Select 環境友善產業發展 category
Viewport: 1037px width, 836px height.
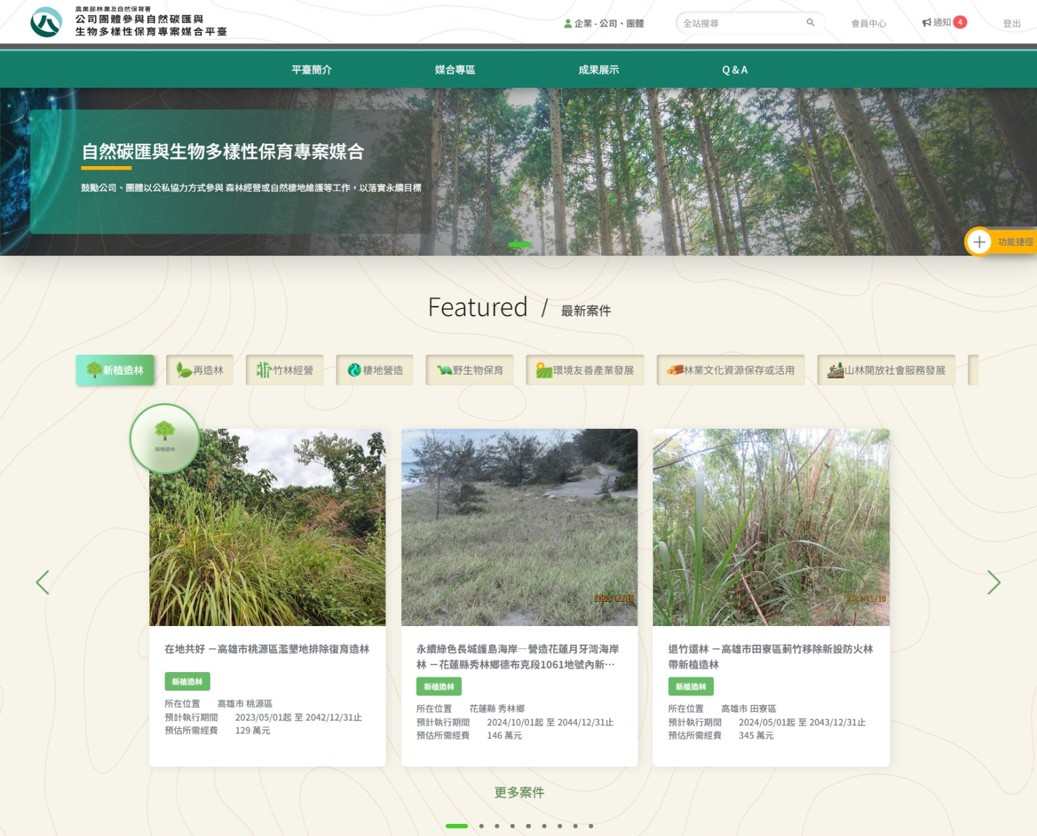[x=585, y=370]
